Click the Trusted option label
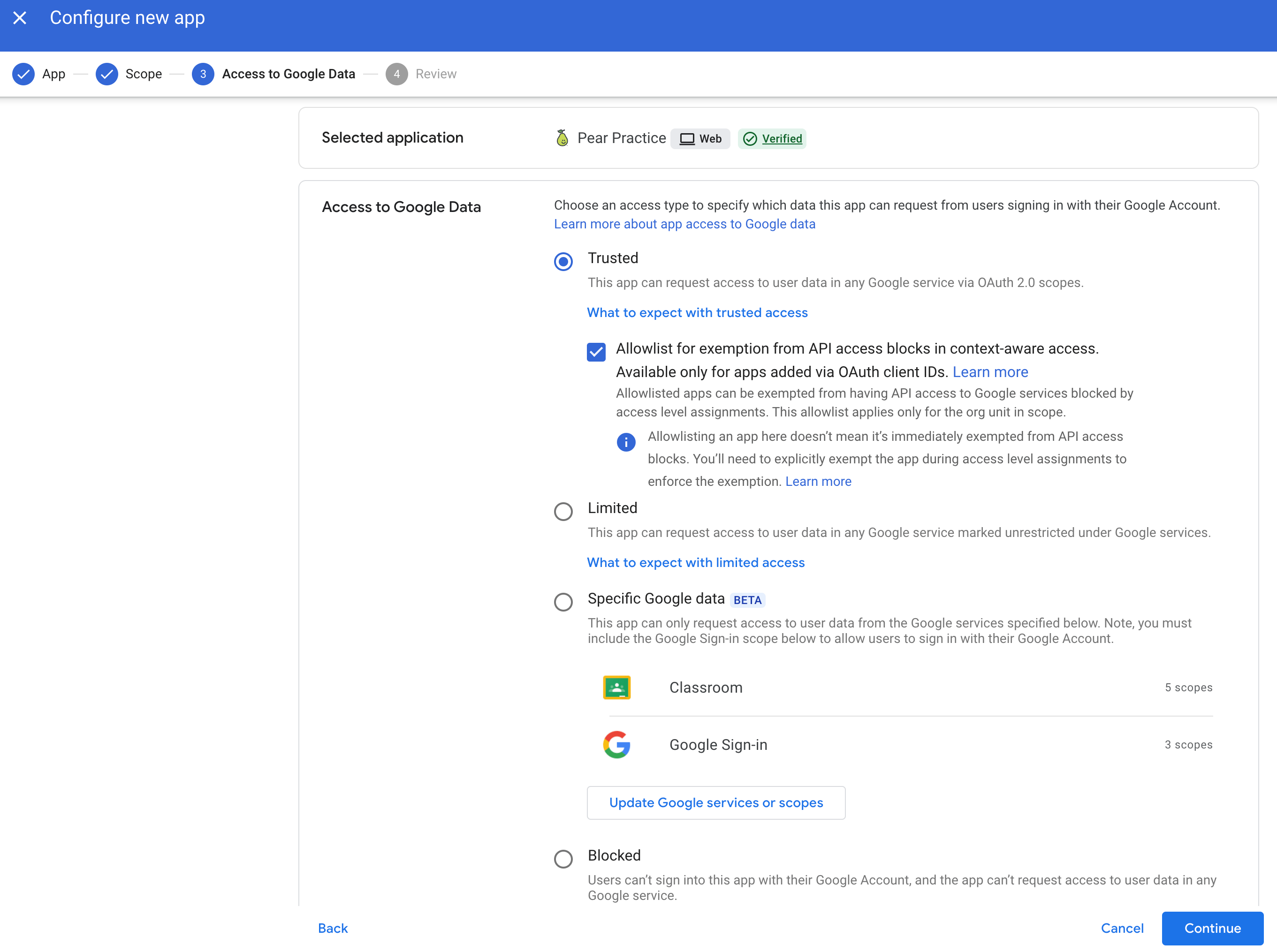The width and height of the screenshot is (1277, 952). (613, 258)
